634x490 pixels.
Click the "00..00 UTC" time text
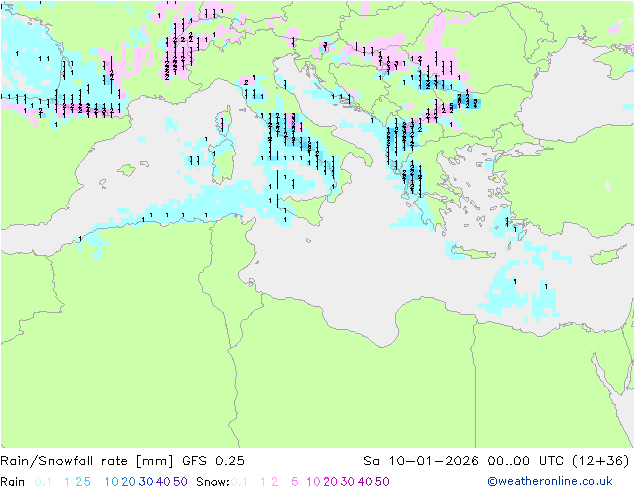527,461
